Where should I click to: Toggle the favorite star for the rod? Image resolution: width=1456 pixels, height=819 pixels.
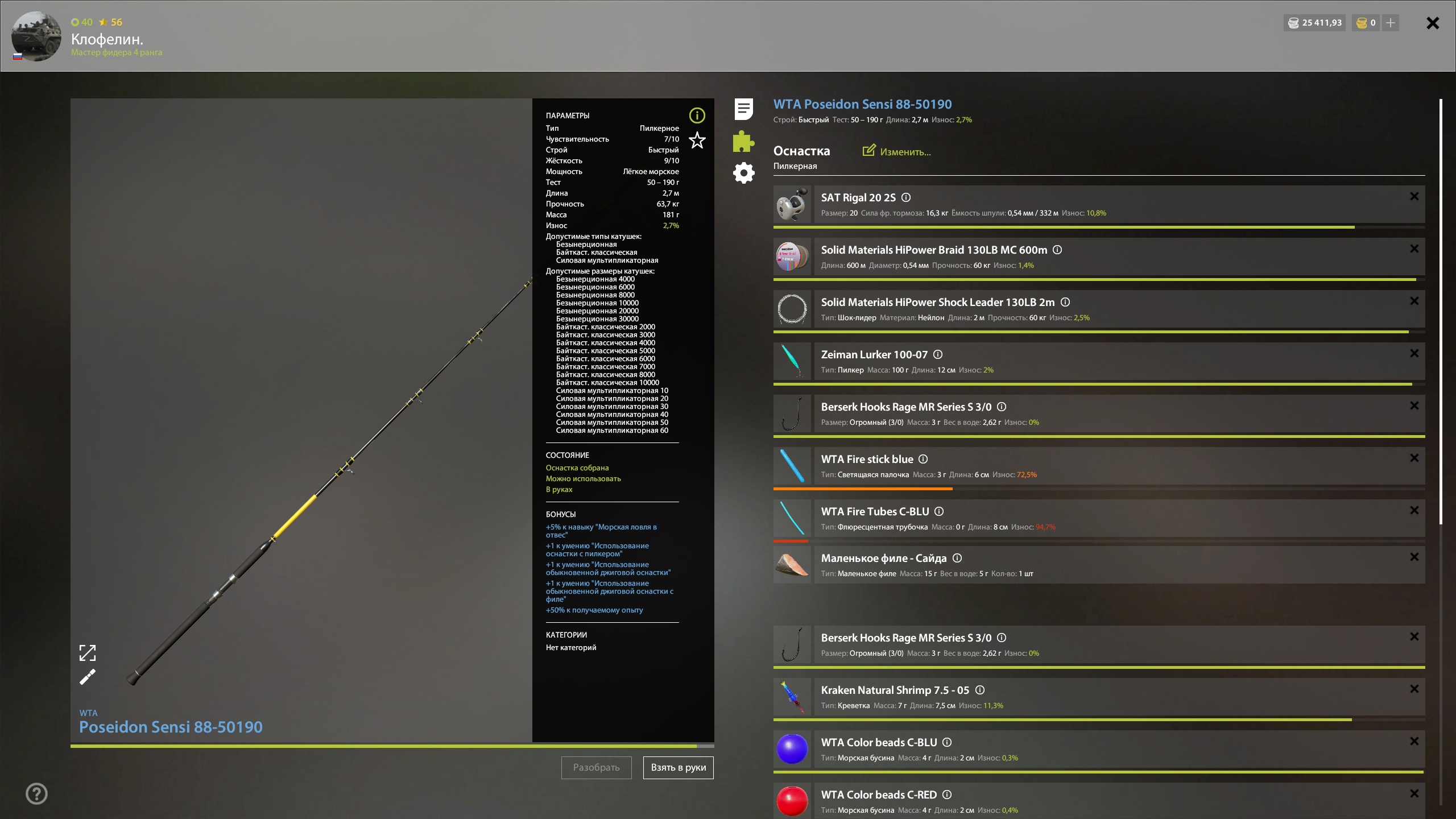[x=697, y=140]
